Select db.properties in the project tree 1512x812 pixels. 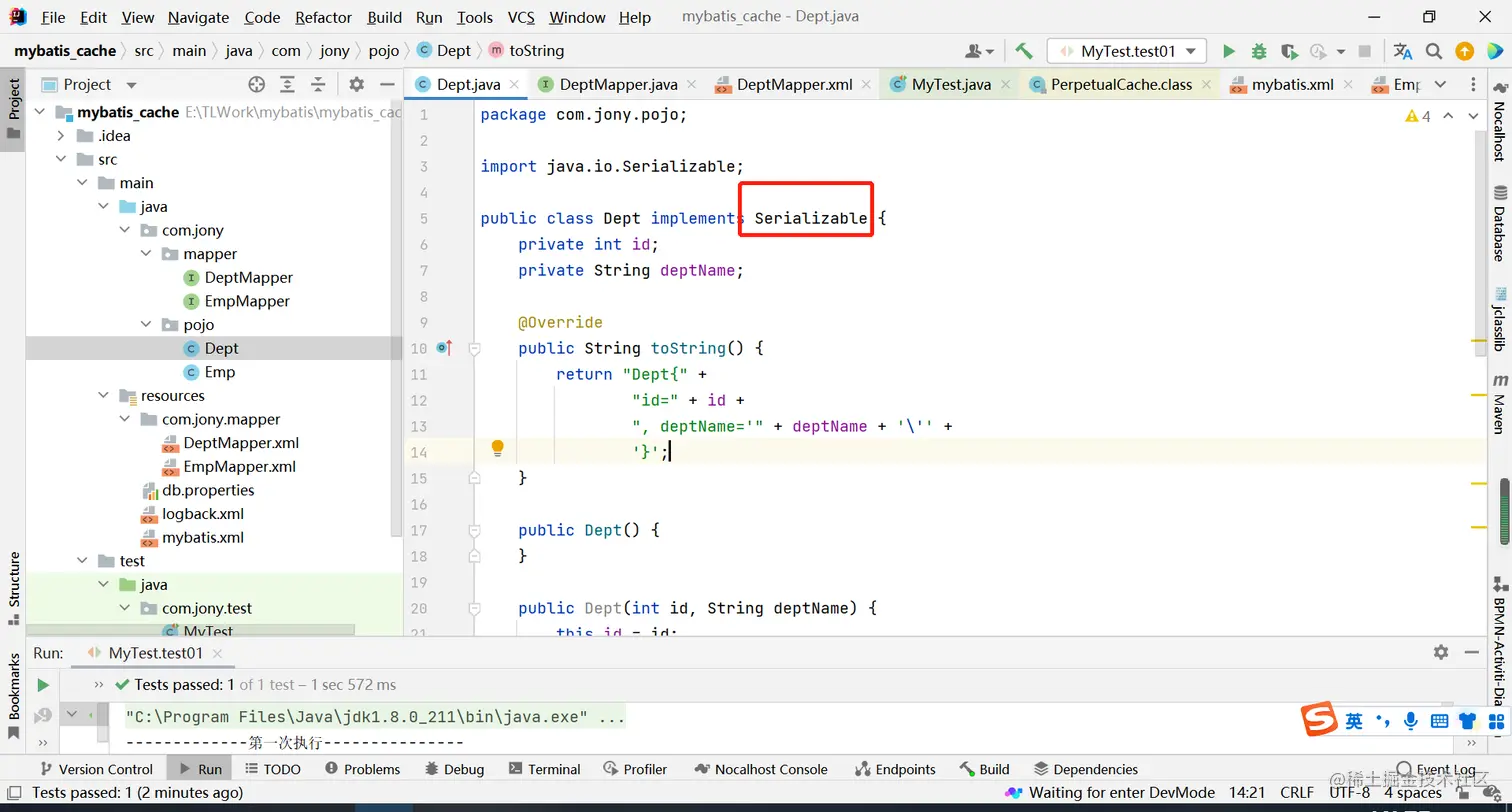tap(208, 490)
